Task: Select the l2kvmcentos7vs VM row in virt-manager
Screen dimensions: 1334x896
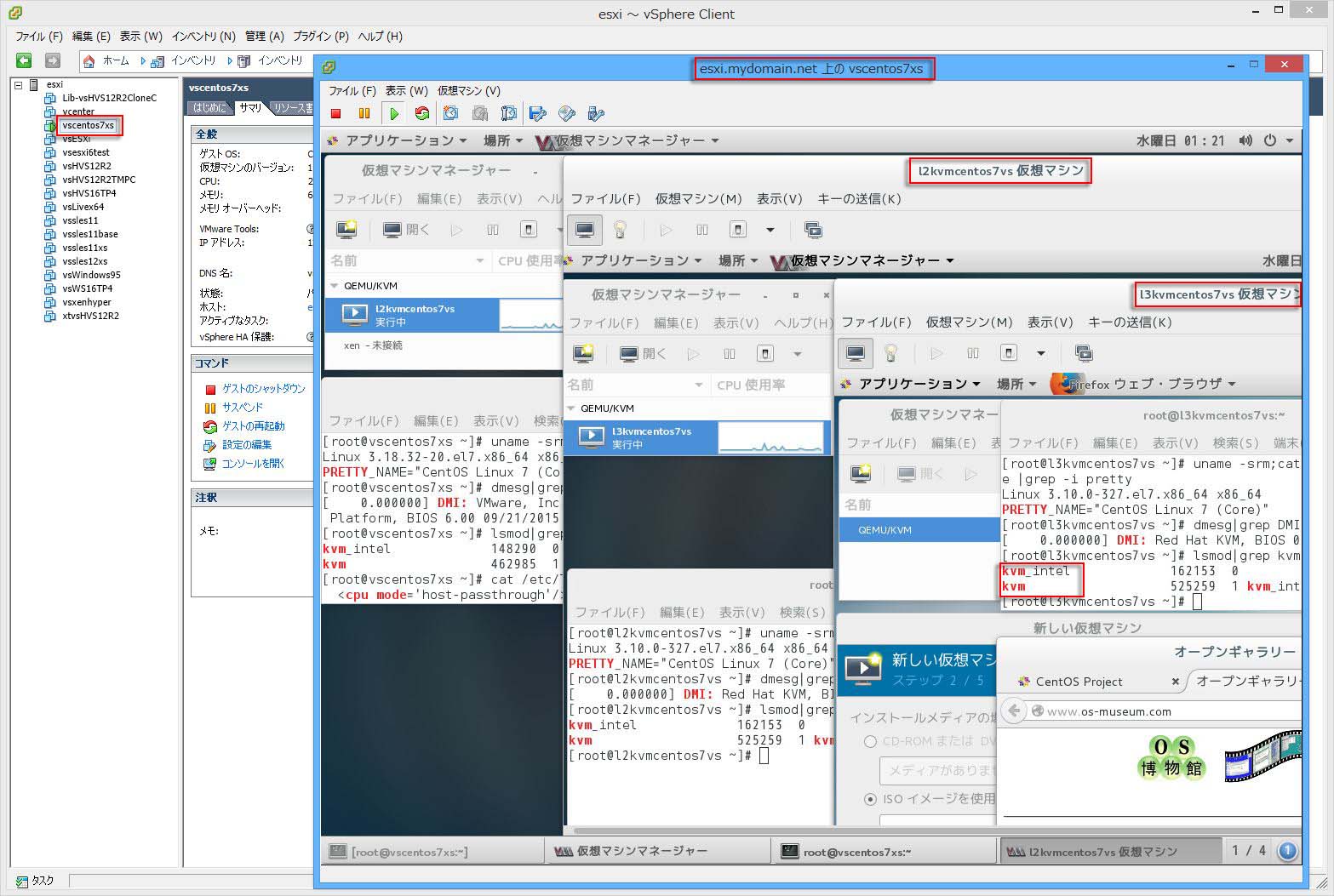Action: pos(443,315)
